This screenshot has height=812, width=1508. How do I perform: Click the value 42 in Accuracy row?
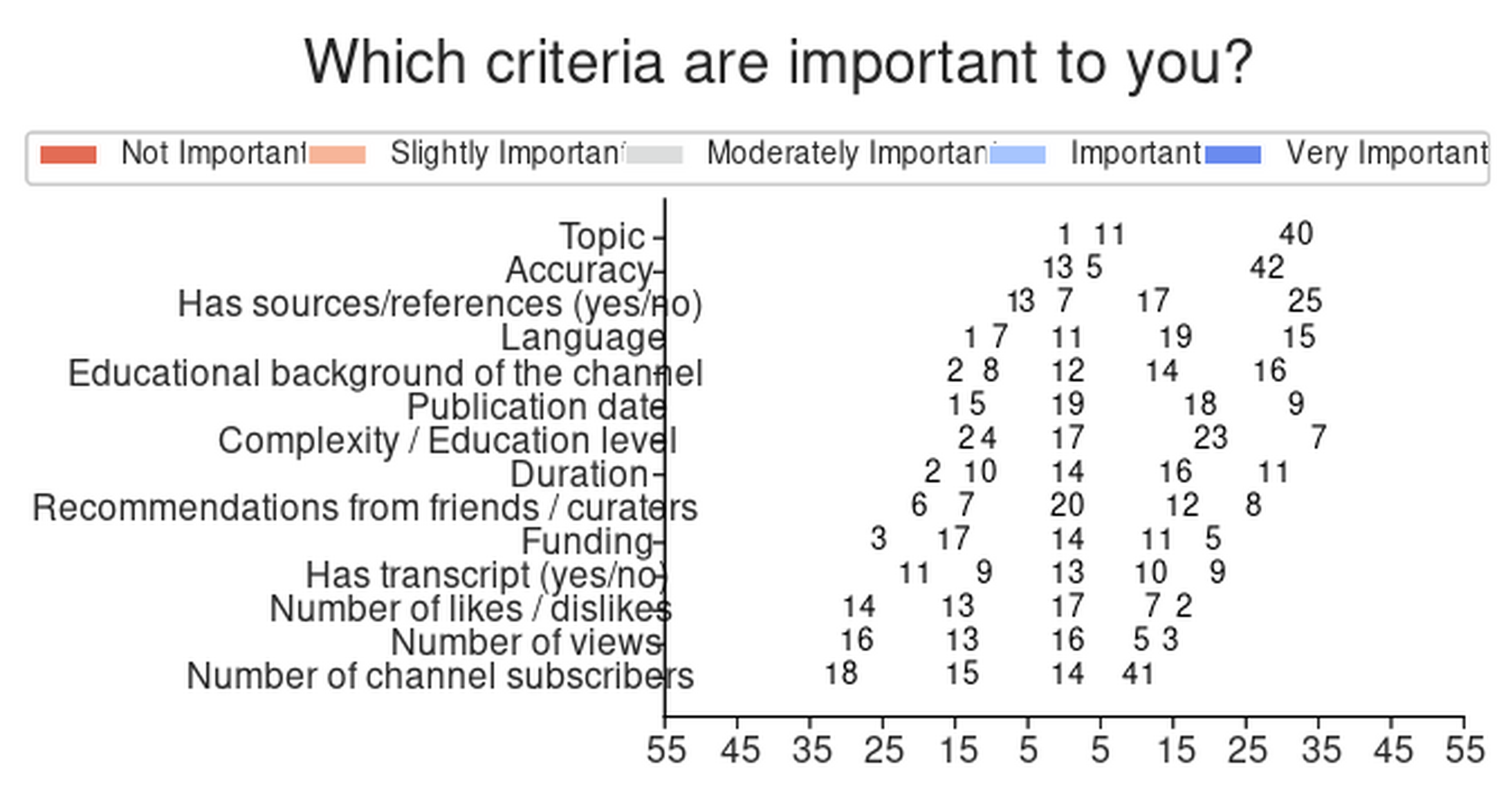1266,267
